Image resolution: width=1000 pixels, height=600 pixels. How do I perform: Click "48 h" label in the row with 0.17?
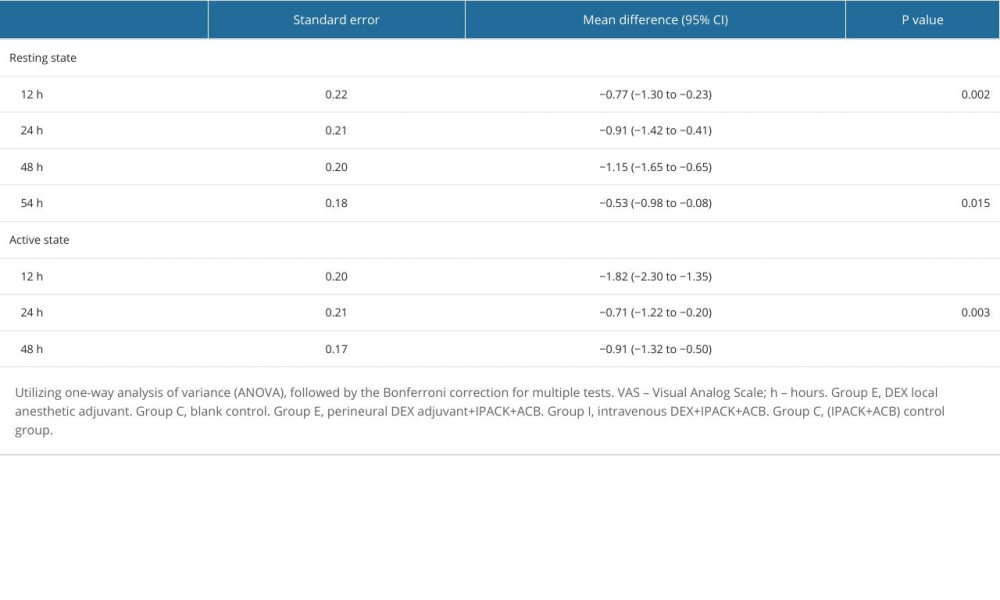32,349
